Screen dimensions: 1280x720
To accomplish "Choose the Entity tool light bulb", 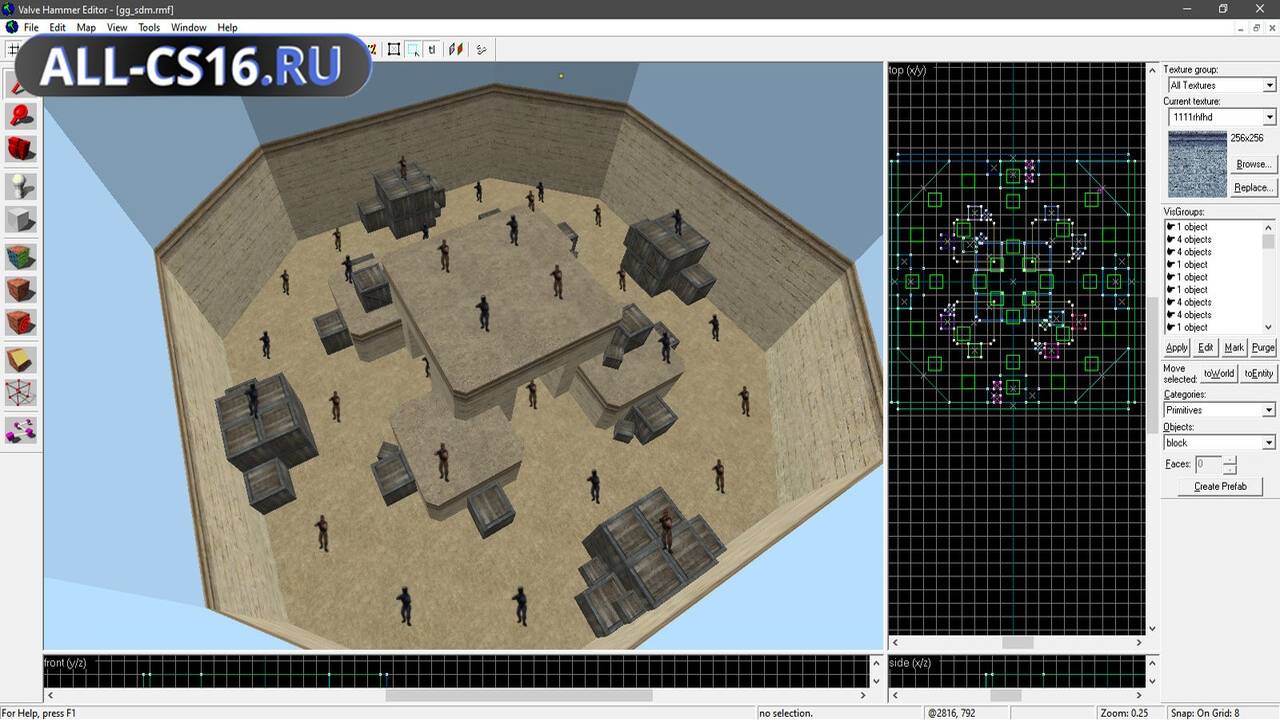I will click(x=21, y=185).
